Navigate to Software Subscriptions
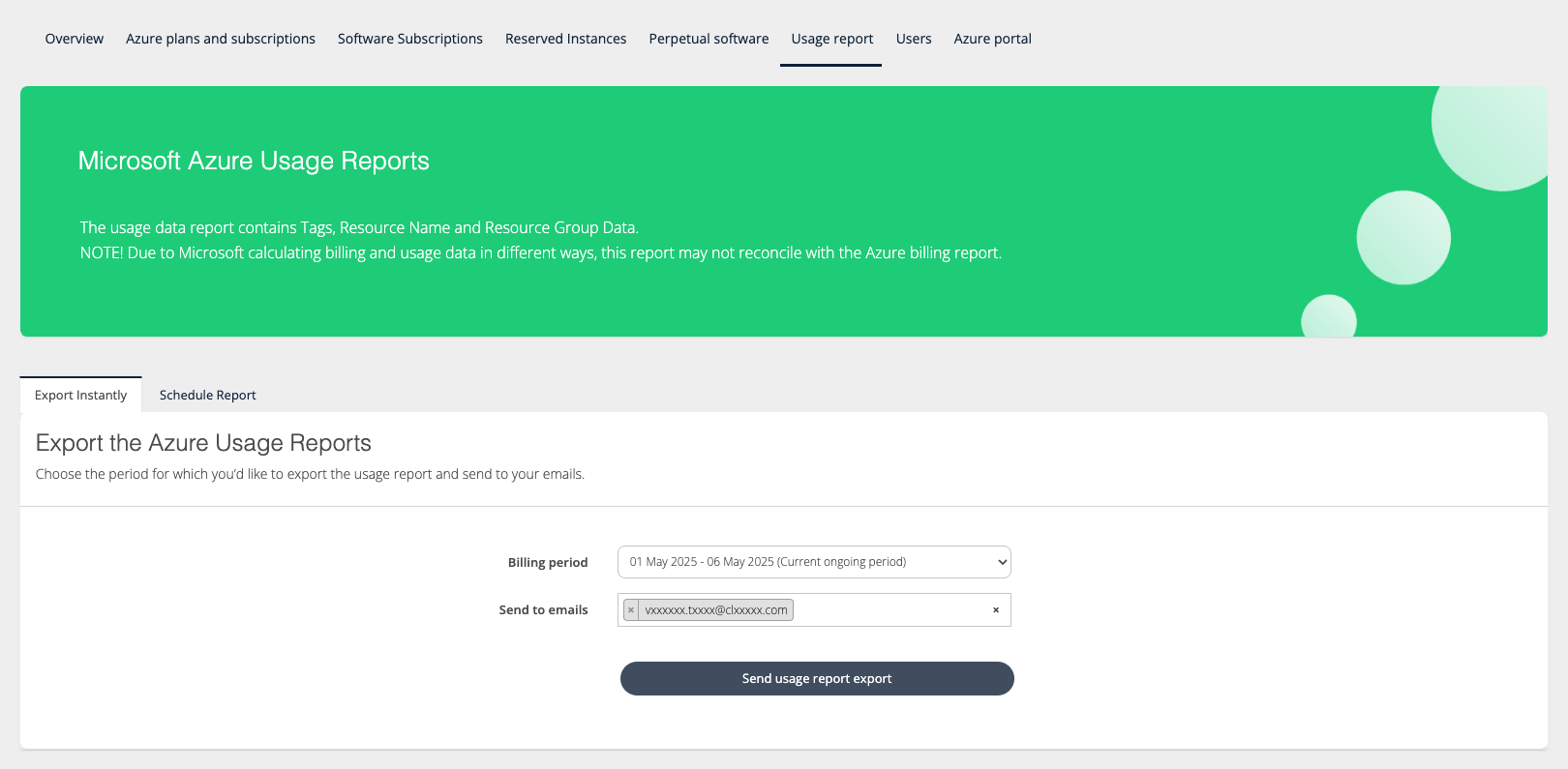Image resolution: width=1568 pixels, height=769 pixels. click(409, 39)
